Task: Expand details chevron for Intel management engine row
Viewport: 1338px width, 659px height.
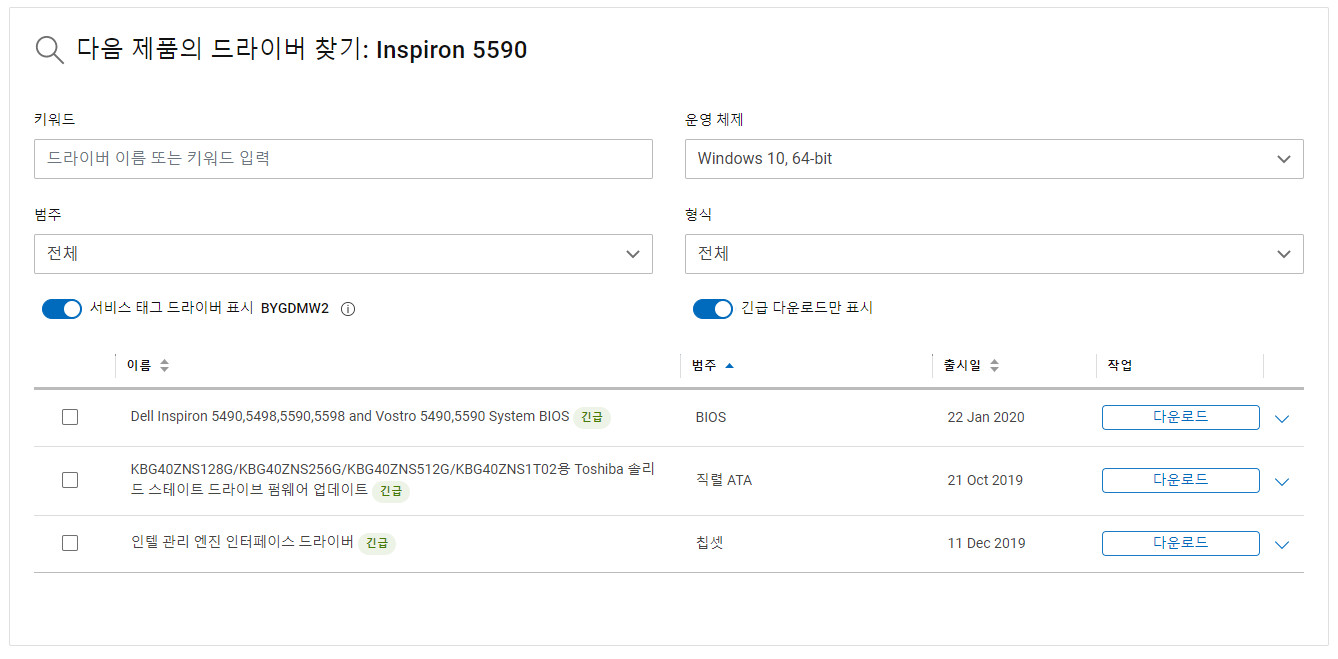Action: pos(1282,545)
